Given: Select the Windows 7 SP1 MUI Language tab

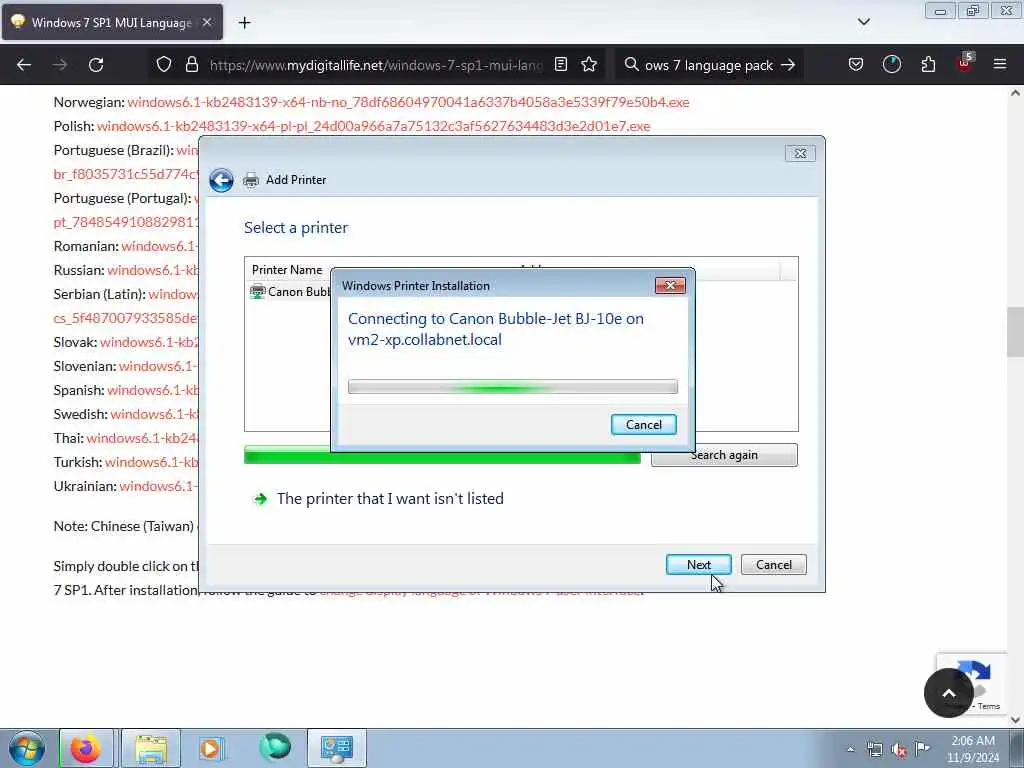Looking at the screenshot, I should click(112, 23).
